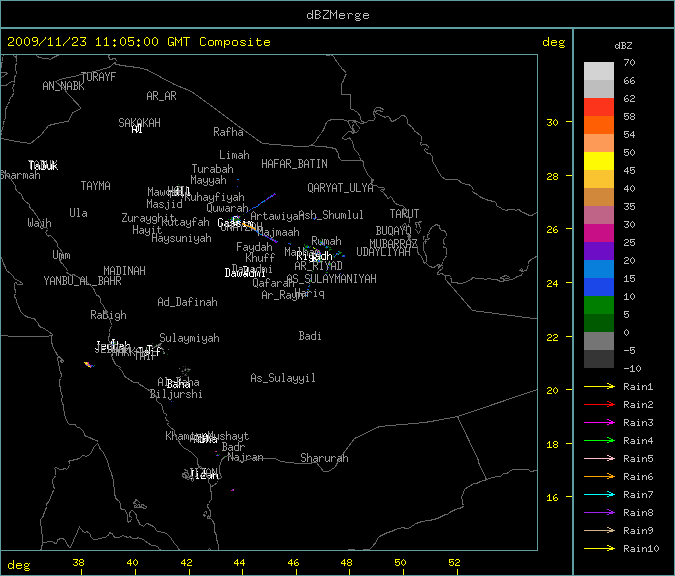The width and height of the screenshot is (675, 576).
Task: Click the dBZMerge title bar
Action: (x=337, y=14)
